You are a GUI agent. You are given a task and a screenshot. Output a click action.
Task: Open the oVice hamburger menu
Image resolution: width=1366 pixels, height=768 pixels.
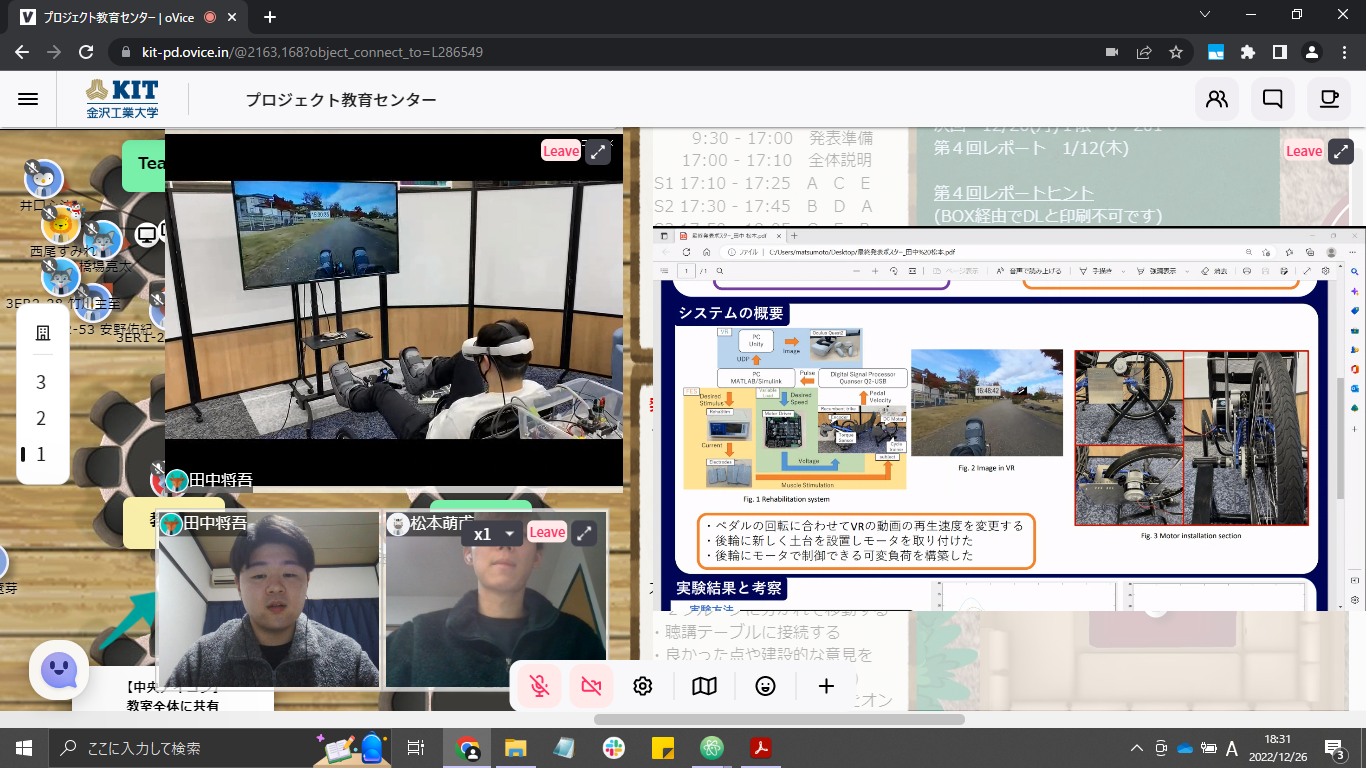point(28,99)
